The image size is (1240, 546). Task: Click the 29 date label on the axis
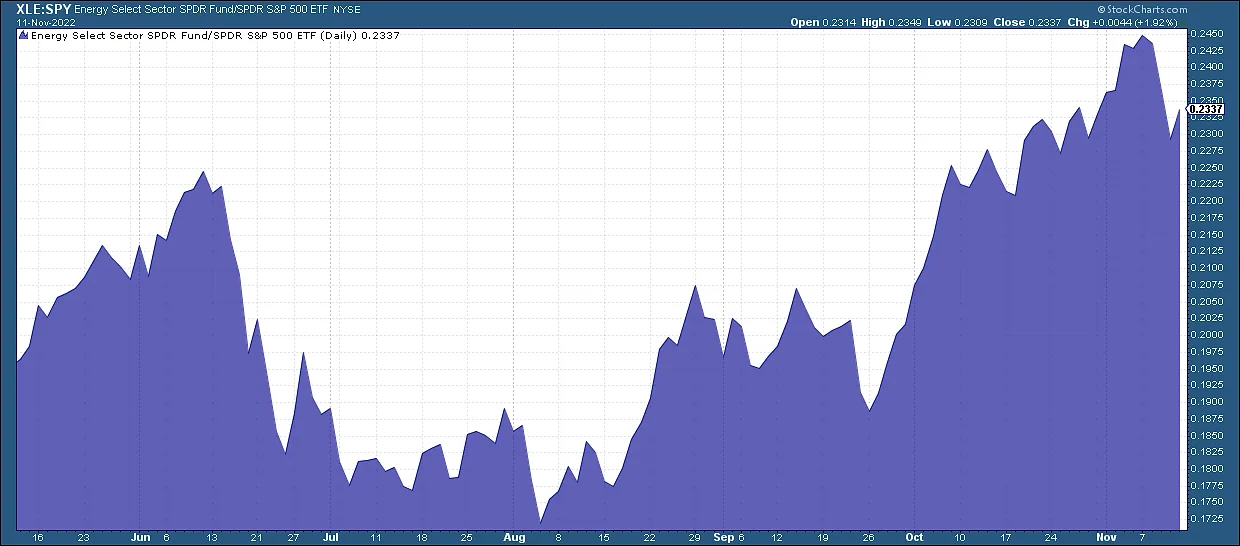[695, 537]
